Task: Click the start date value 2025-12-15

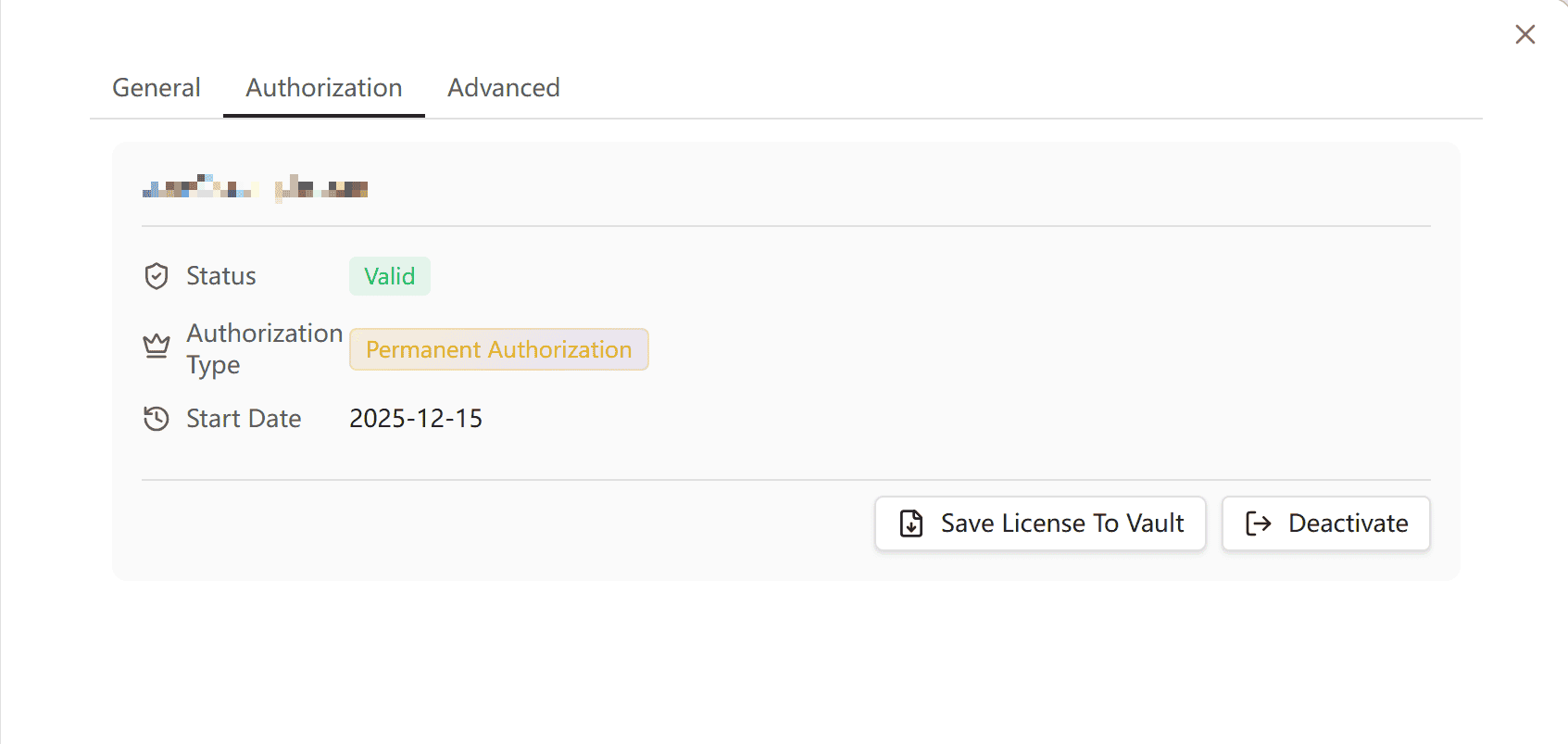Action: coord(416,419)
